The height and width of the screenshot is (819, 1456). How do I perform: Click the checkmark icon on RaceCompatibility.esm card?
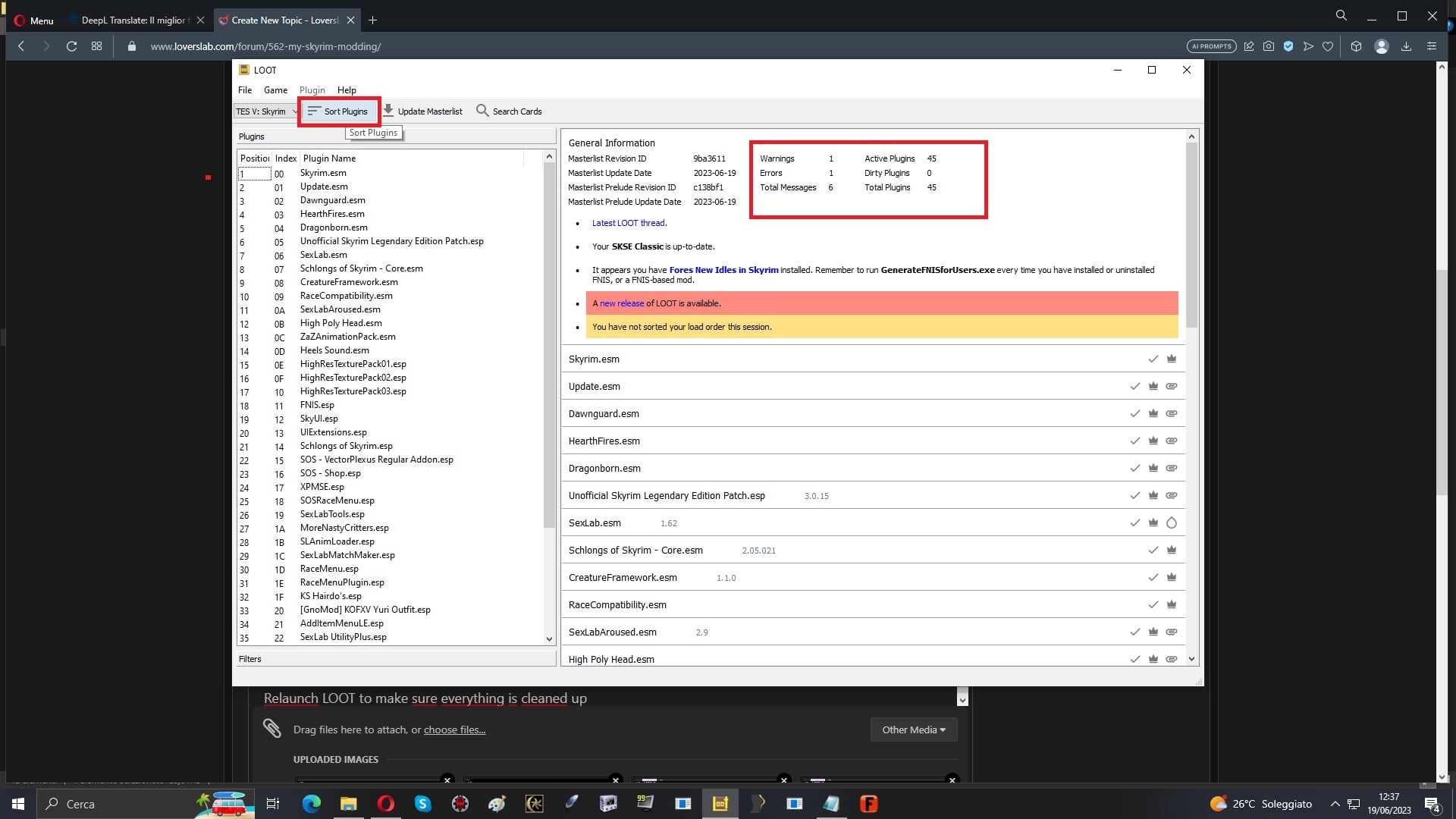1153,604
